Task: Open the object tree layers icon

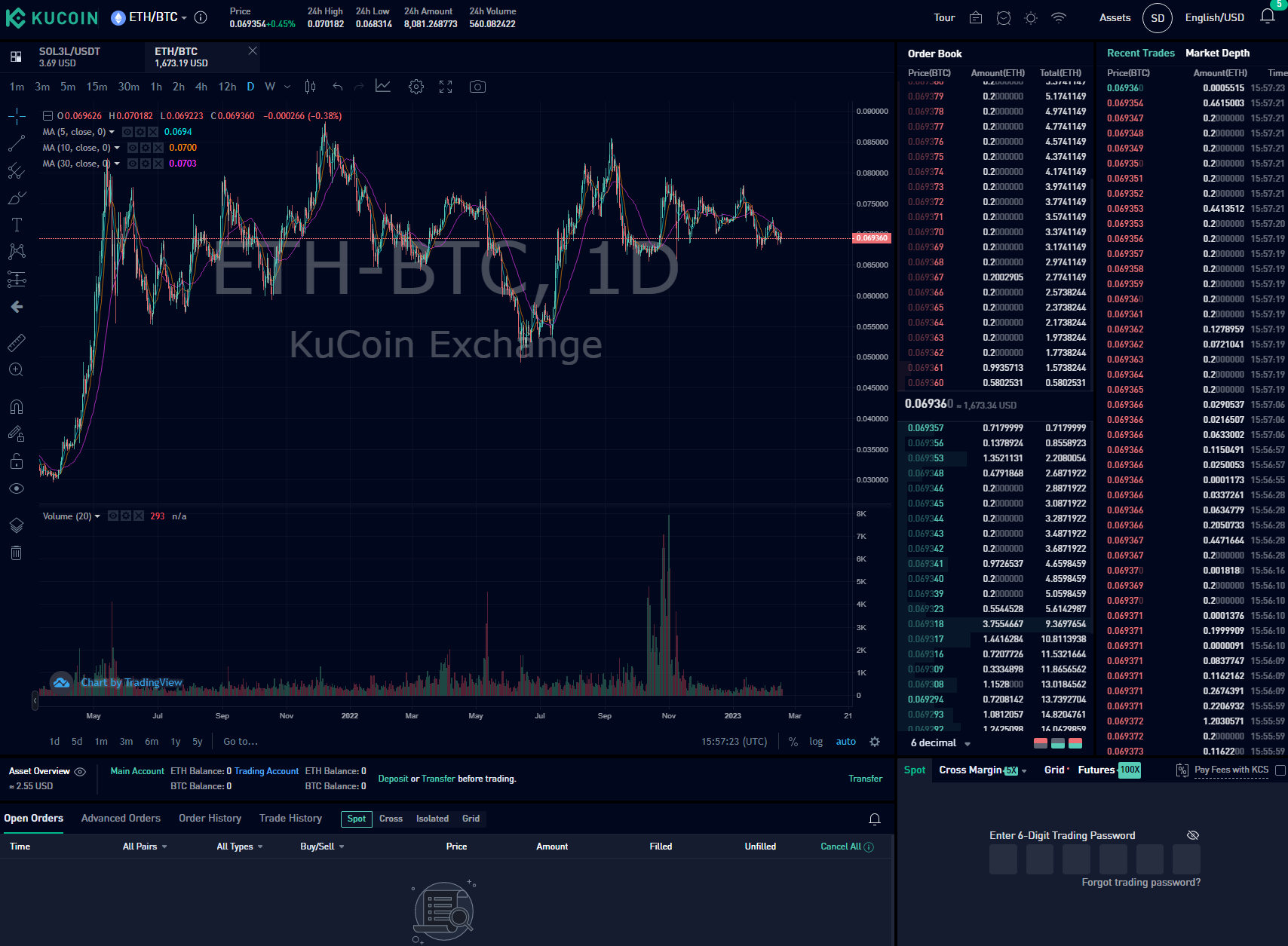Action: tap(17, 525)
